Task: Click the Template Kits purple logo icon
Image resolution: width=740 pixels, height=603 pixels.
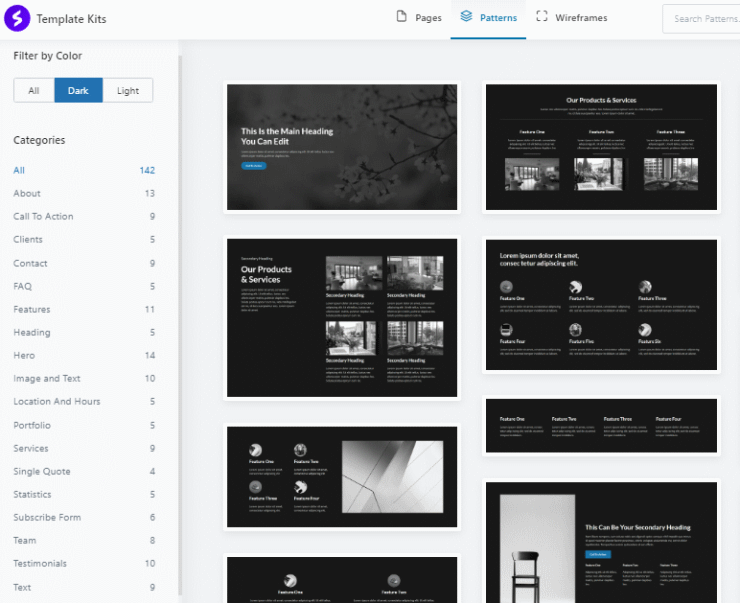Action: tap(17, 18)
